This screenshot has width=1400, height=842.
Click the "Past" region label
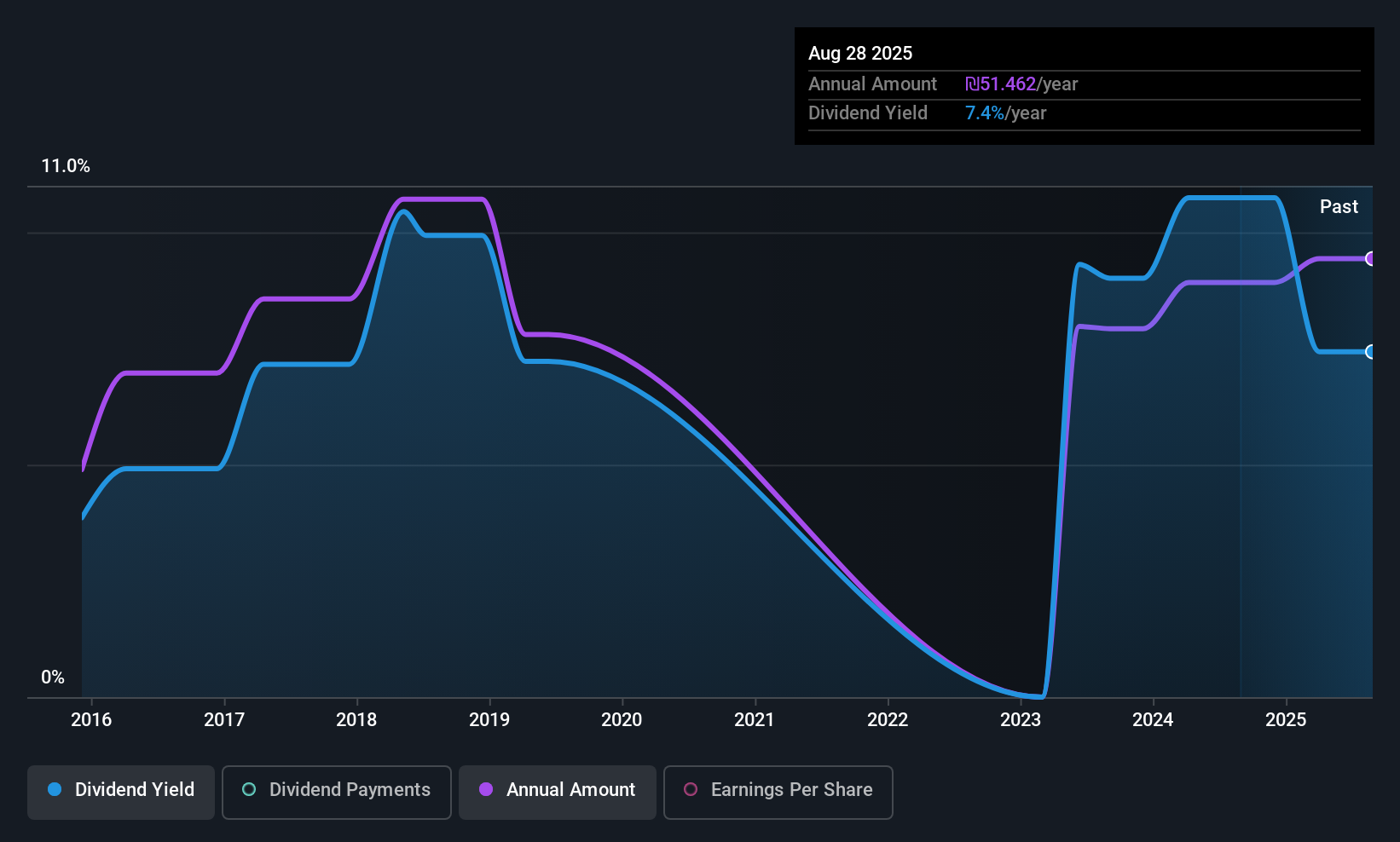click(1339, 207)
